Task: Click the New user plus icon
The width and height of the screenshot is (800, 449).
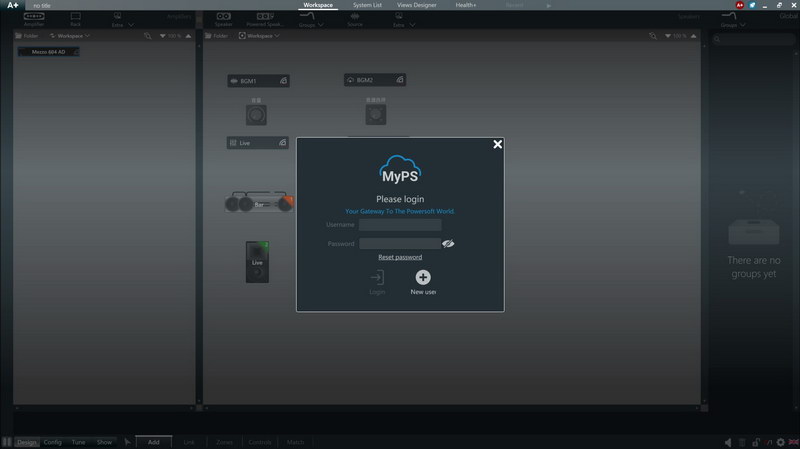Action: (423, 277)
